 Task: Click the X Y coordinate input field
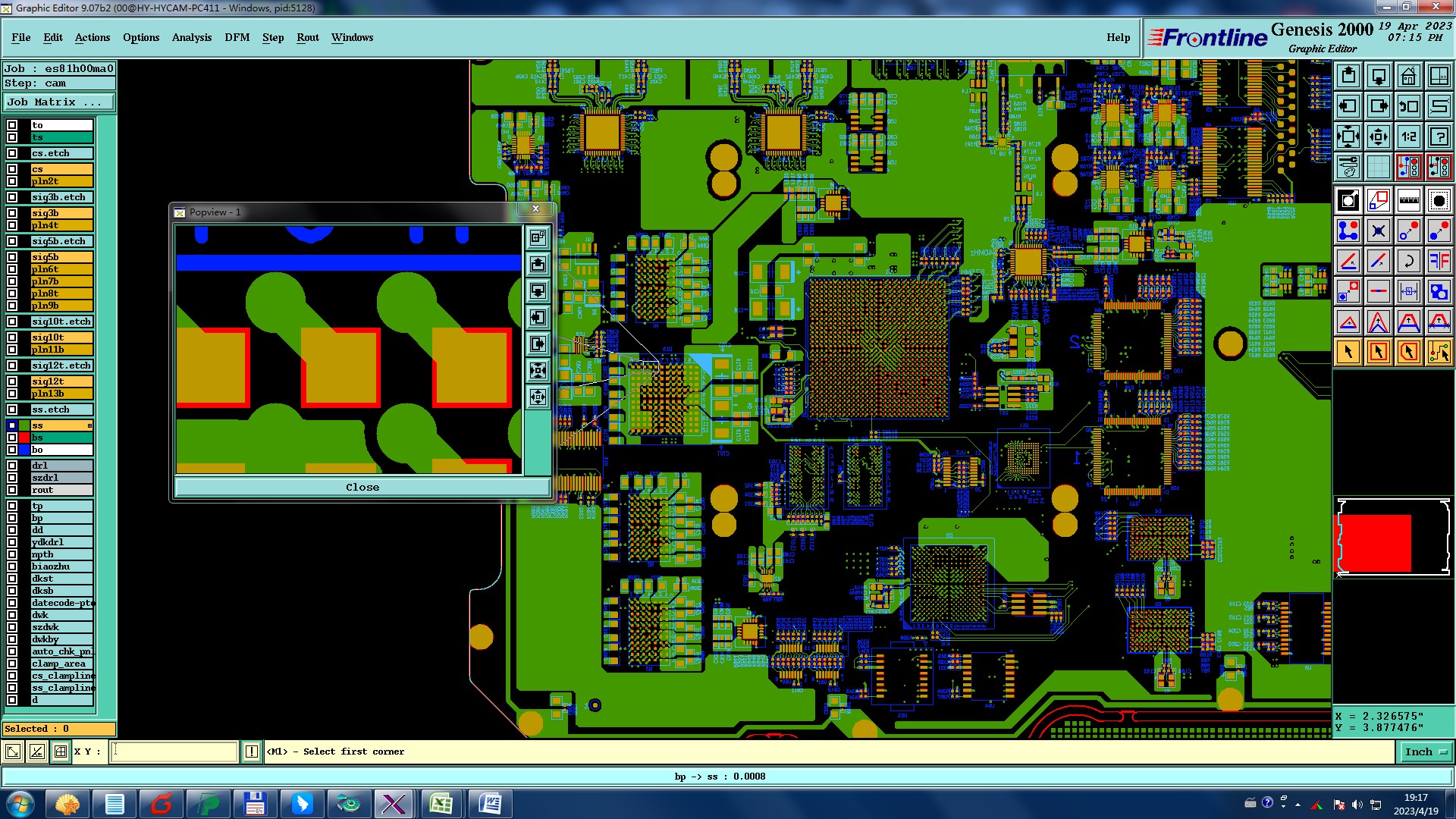(174, 752)
